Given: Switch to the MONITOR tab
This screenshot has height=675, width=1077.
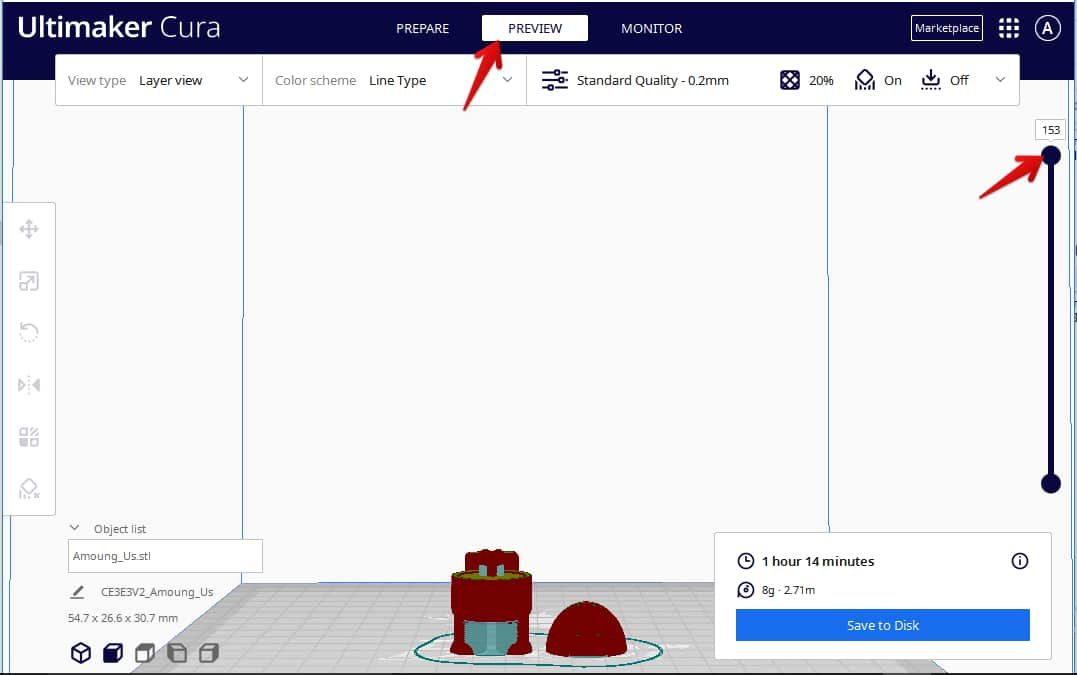Looking at the screenshot, I should point(651,28).
